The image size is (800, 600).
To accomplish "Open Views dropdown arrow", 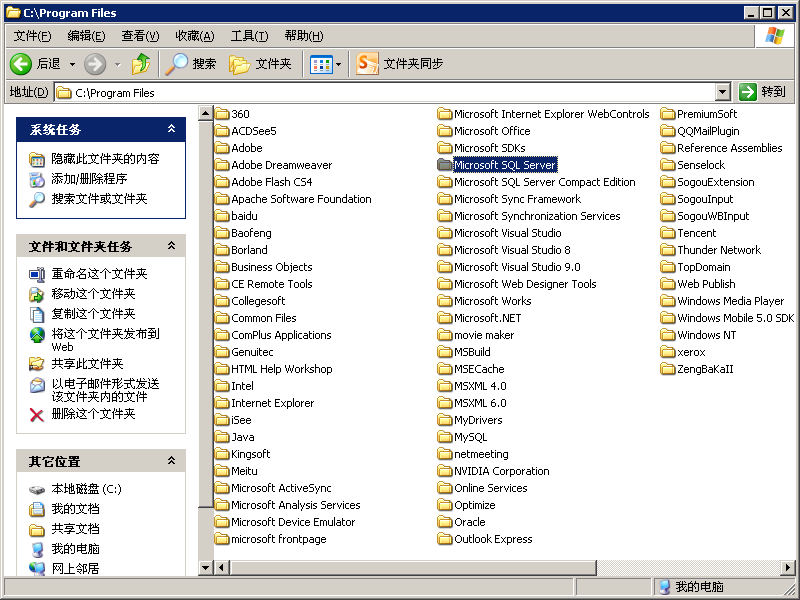I will (338, 65).
